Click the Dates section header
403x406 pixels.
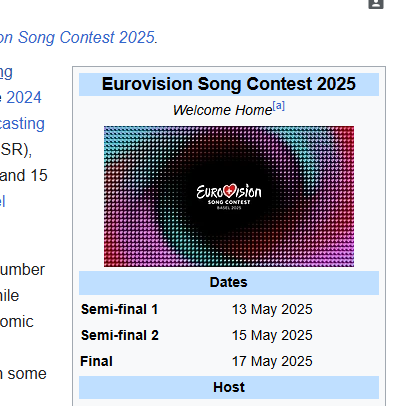tap(229, 283)
